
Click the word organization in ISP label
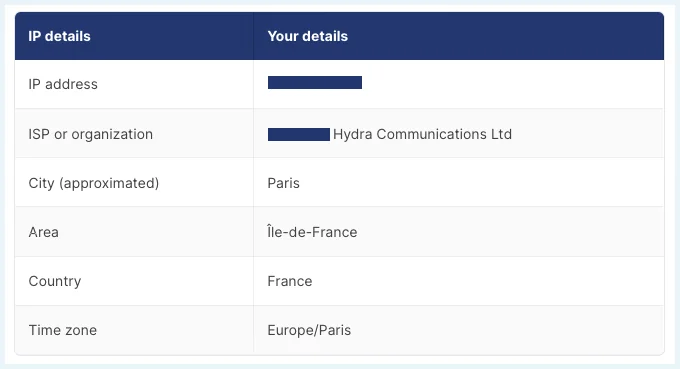tap(112, 135)
